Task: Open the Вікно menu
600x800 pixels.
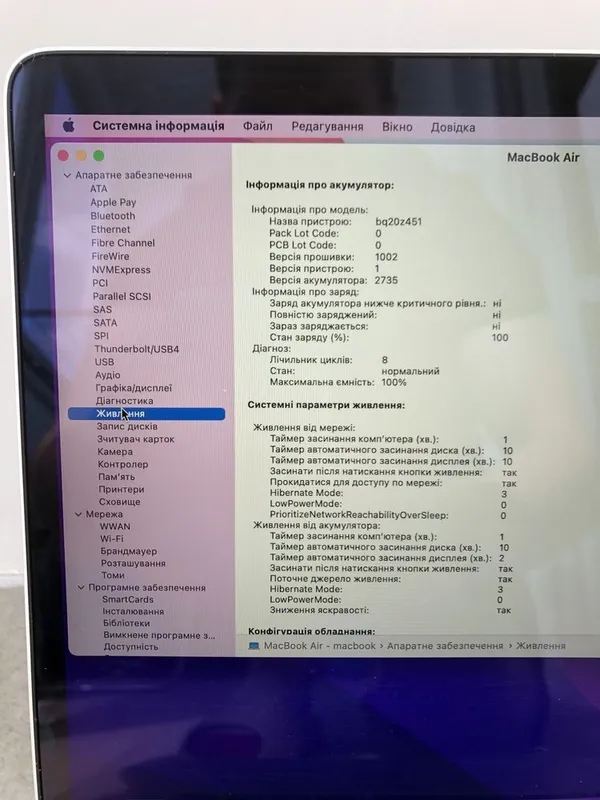Action: click(x=397, y=127)
